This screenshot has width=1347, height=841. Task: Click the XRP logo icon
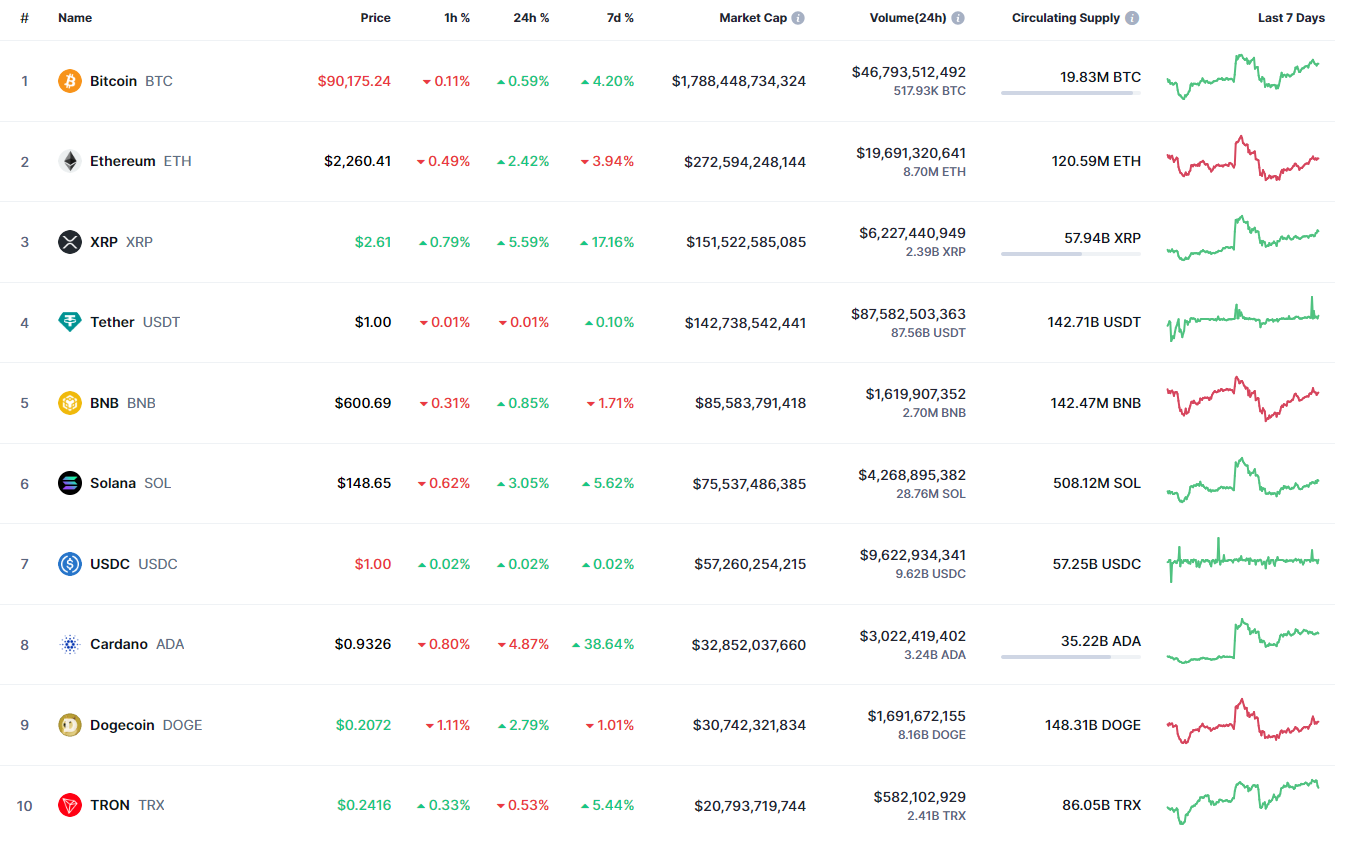click(x=70, y=242)
